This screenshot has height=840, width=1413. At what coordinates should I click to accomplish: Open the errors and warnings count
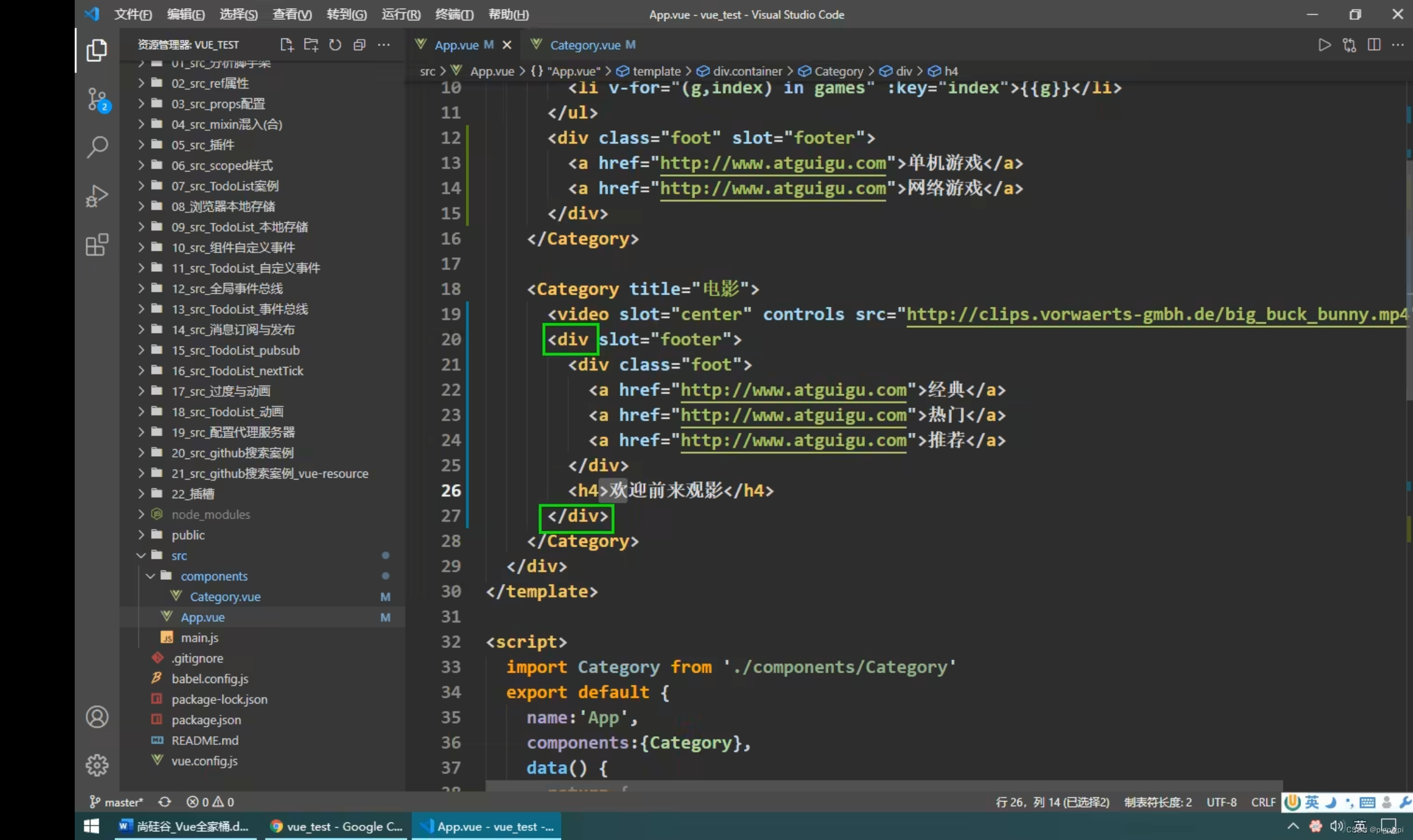click(x=210, y=802)
